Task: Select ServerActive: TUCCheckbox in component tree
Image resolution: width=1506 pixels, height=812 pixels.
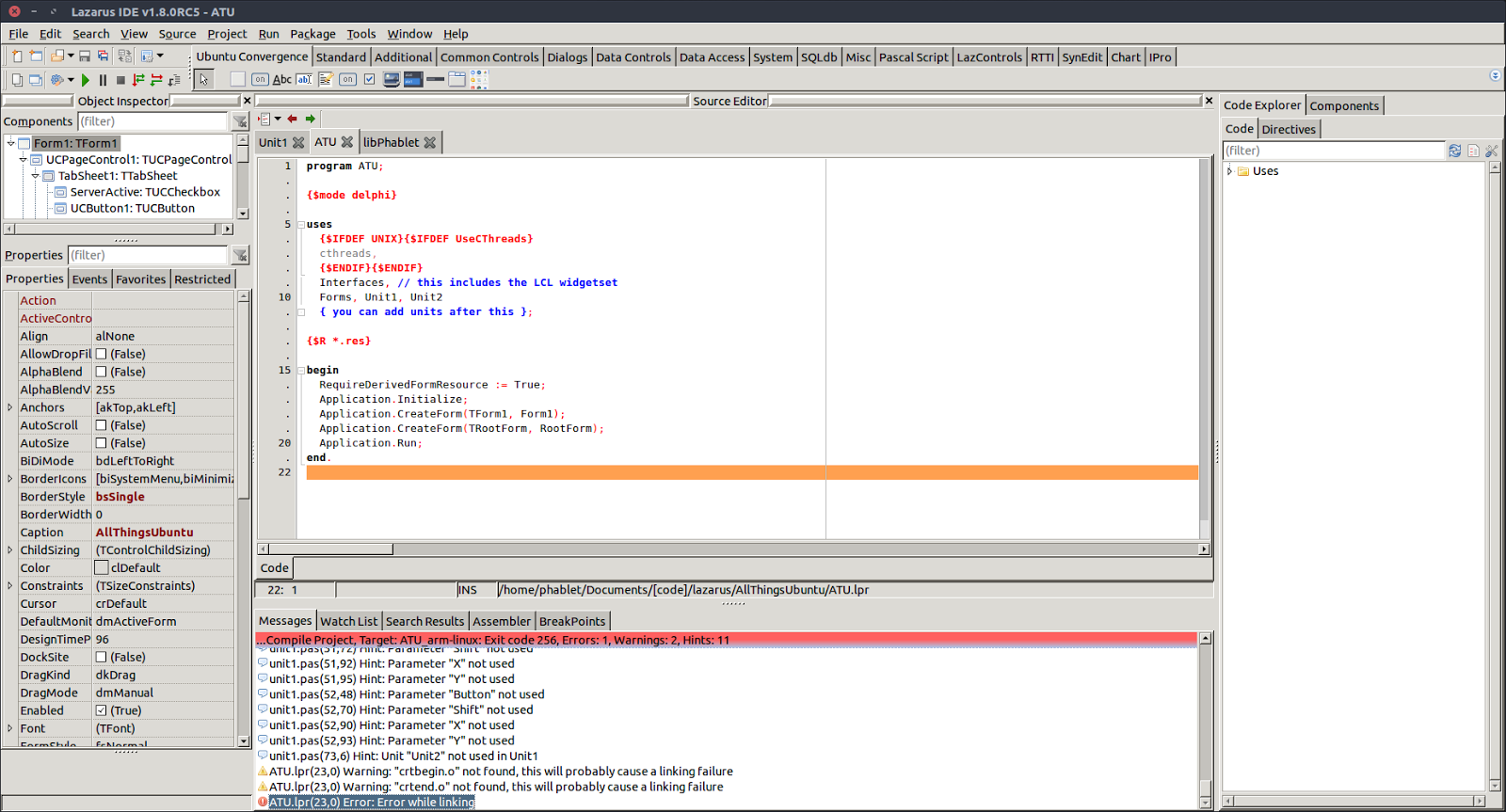Action: click(145, 192)
